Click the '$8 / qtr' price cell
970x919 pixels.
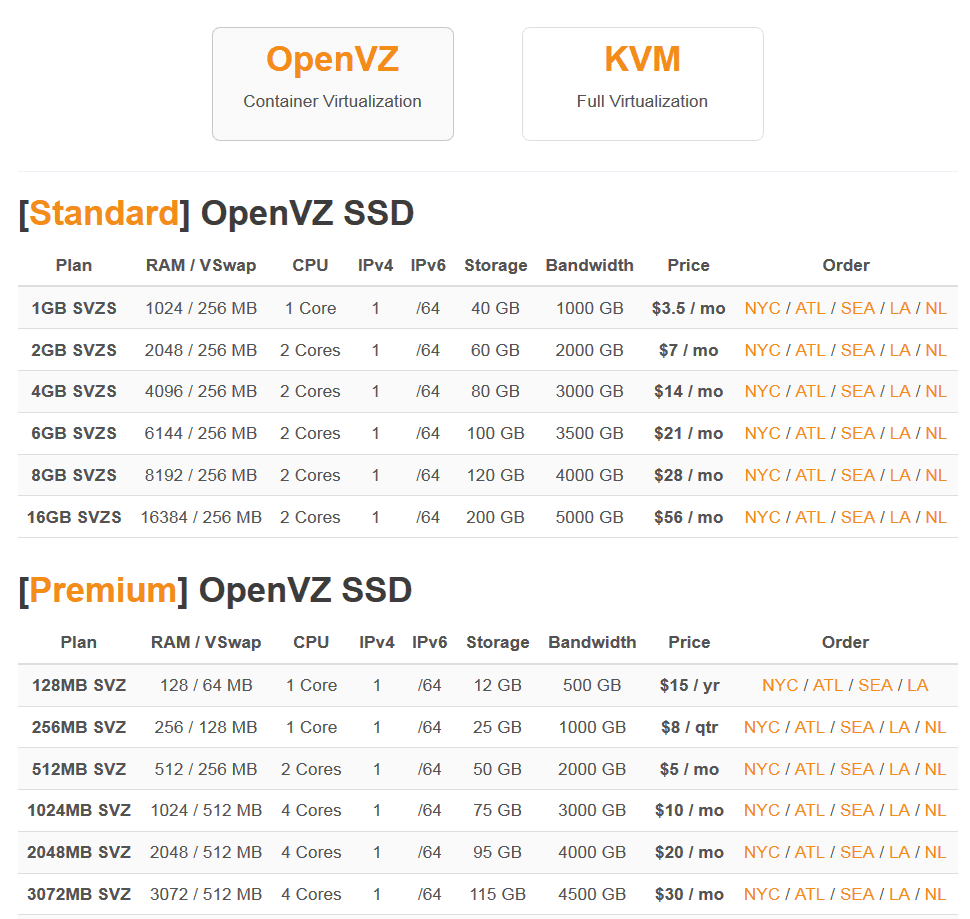[690, 727]
